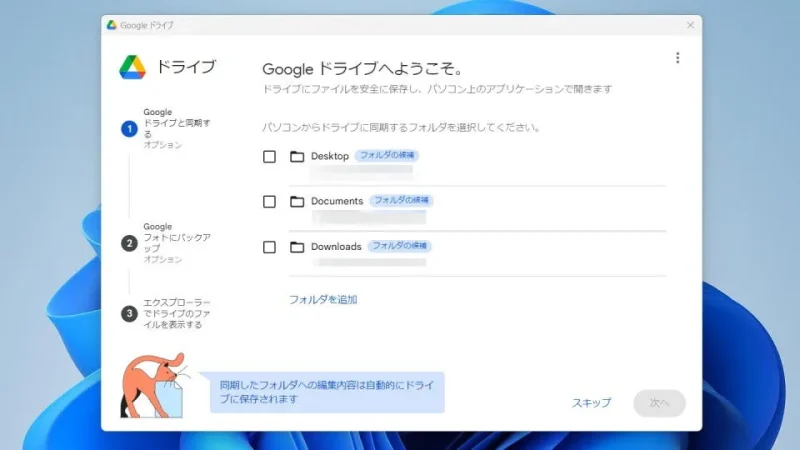Check the Downloads folder checkbox

point(269,247)
